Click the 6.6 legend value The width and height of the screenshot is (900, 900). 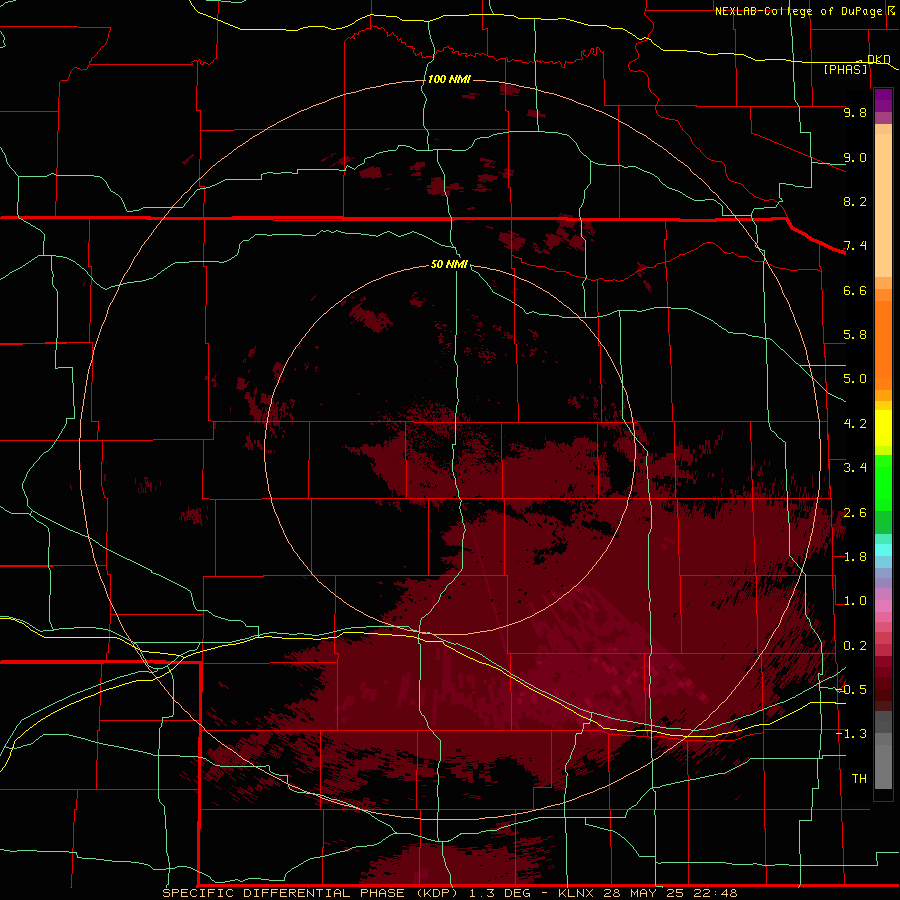855,290
